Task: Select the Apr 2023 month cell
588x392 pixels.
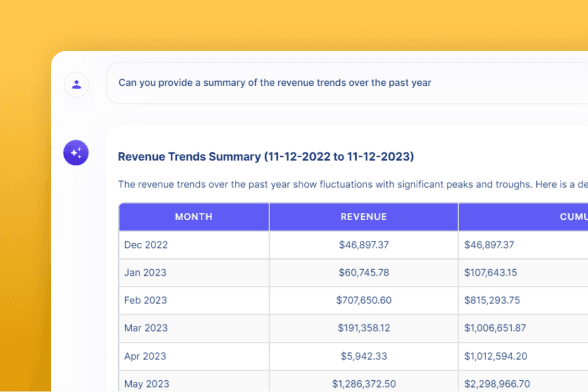Action: click(194, 356)
